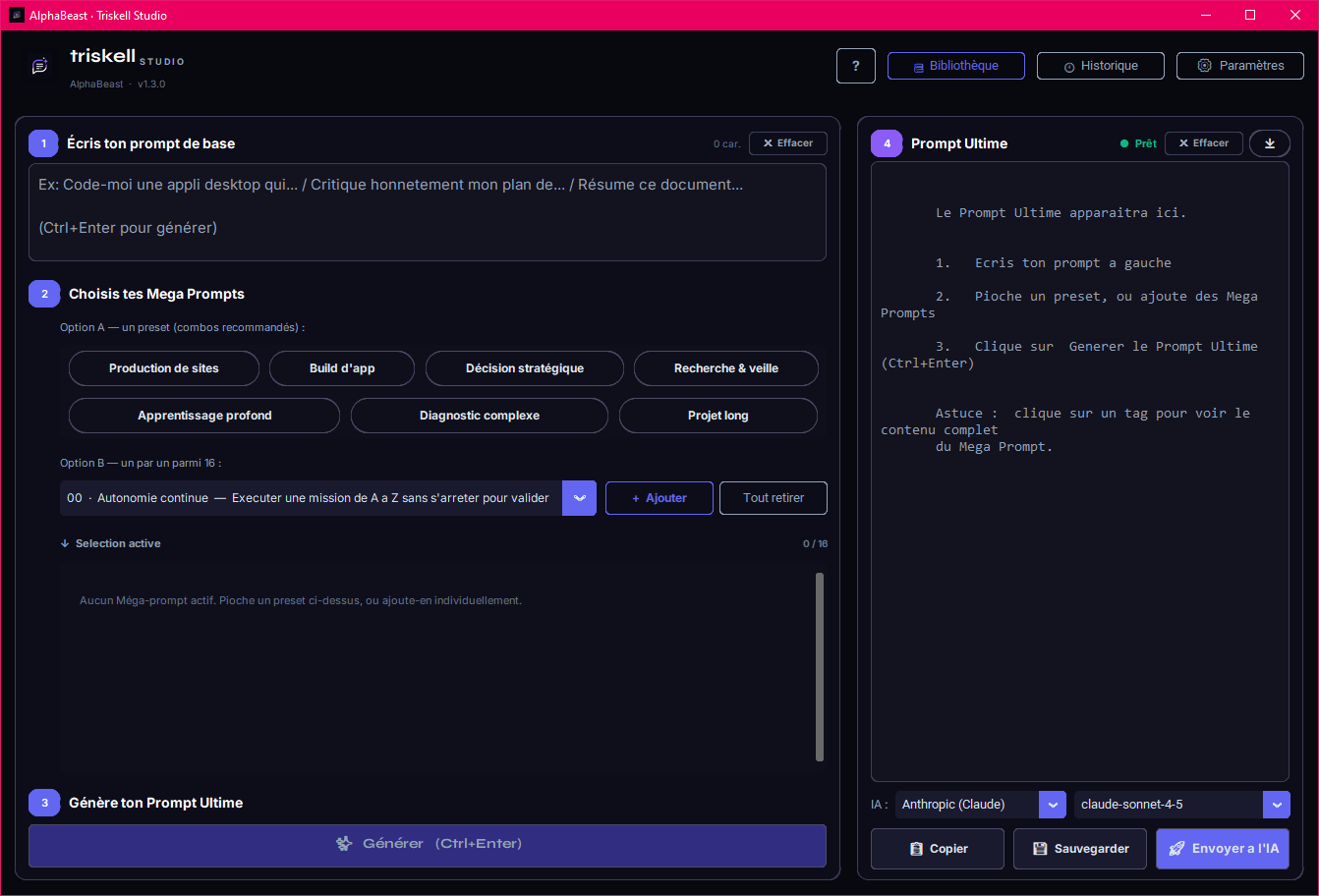Open the Mega Prompt dropdown arrow

[x=579, y=498]
